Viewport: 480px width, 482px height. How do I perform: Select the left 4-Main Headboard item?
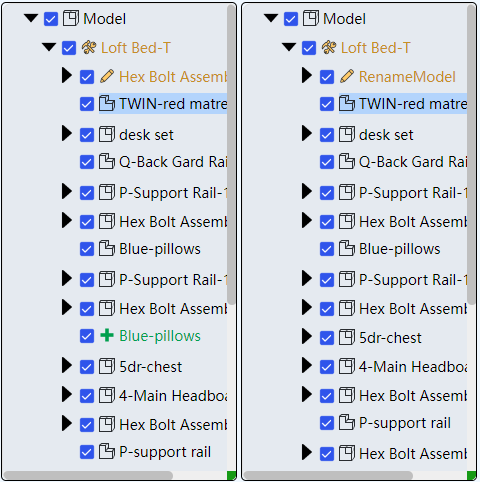point(173,395)
